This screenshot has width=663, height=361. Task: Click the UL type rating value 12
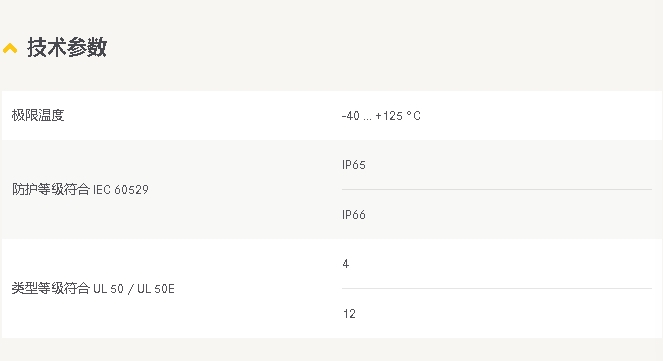click(x=349, y=314)
